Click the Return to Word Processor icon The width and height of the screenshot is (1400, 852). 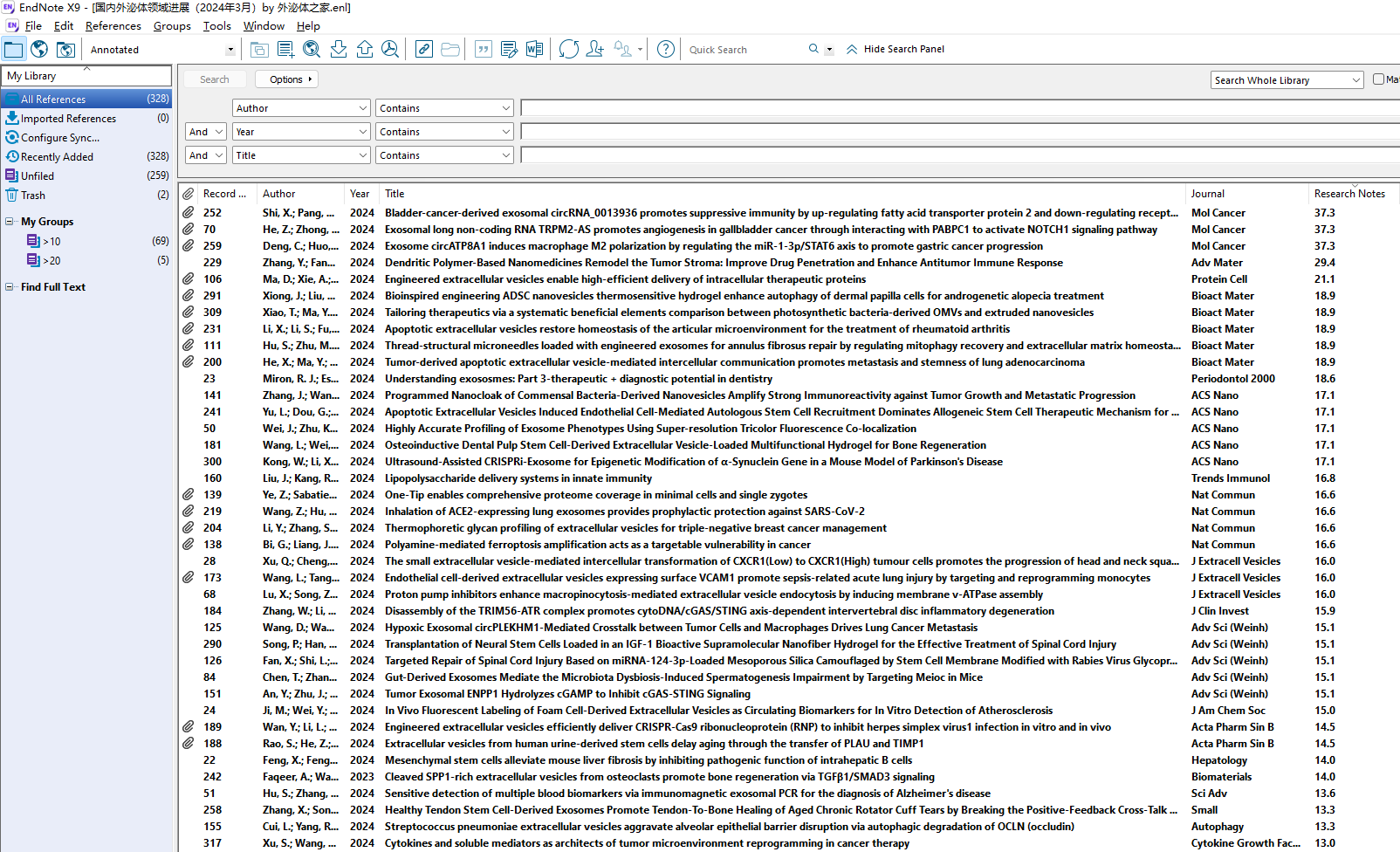(x=534, y=50)
